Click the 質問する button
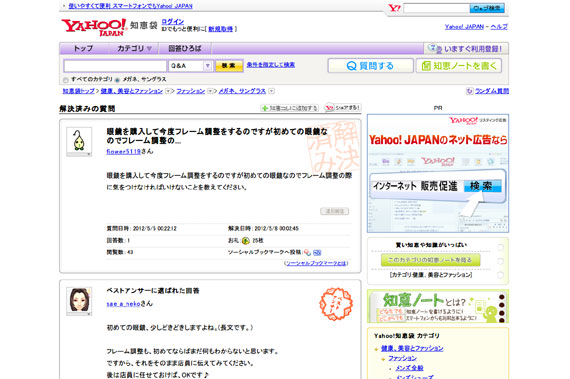Image resolution: width=570 pixels, height=379 pixels. coord(370,66)
